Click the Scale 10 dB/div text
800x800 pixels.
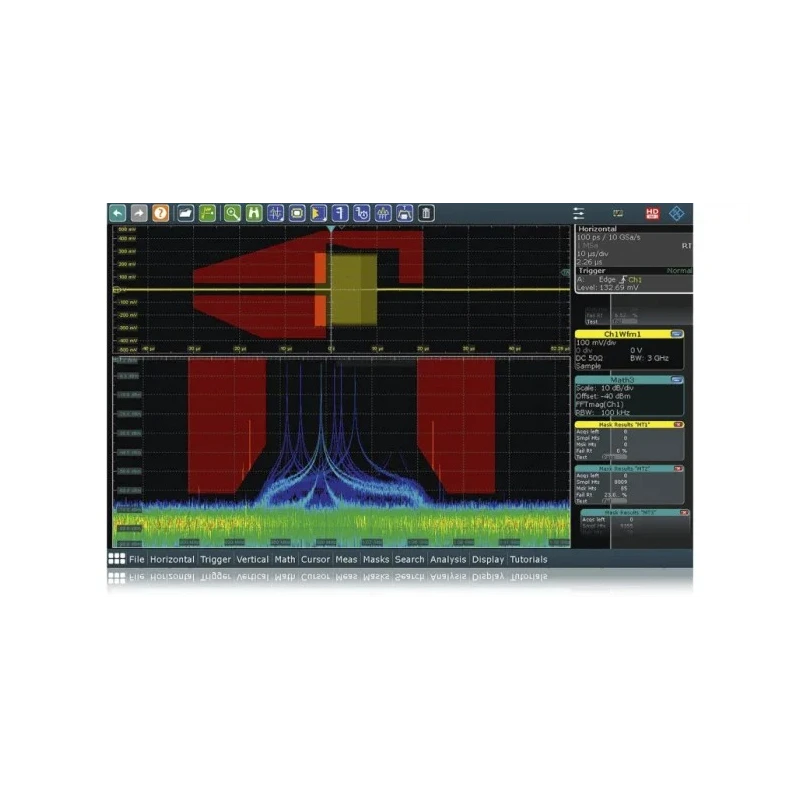[x=605, y=388]
